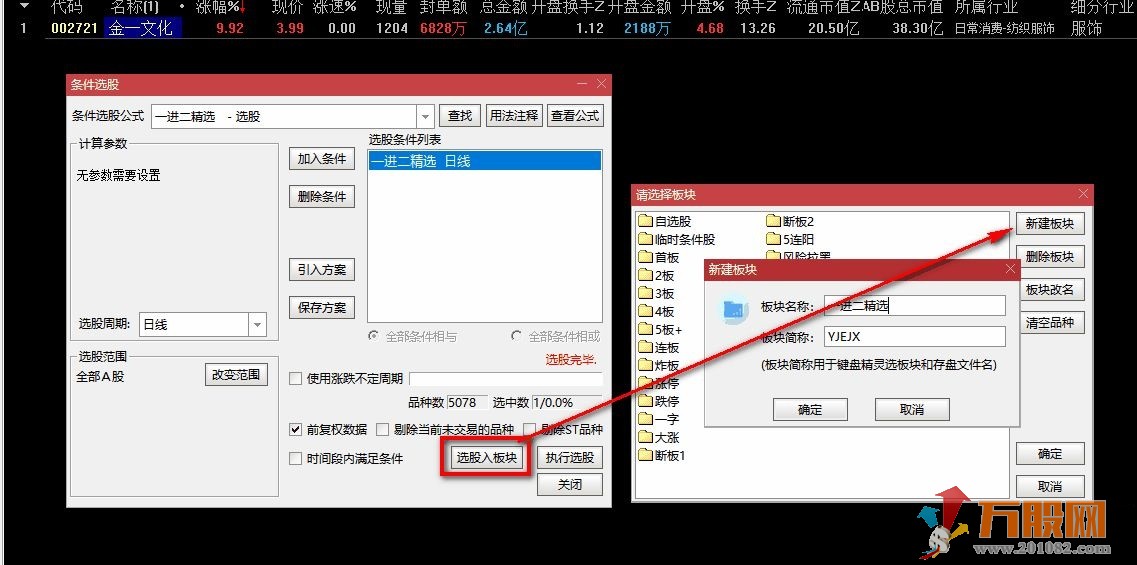Screen dimensions: 1137x565
Task: Sort by 总金额 column header
Action: 503,7
